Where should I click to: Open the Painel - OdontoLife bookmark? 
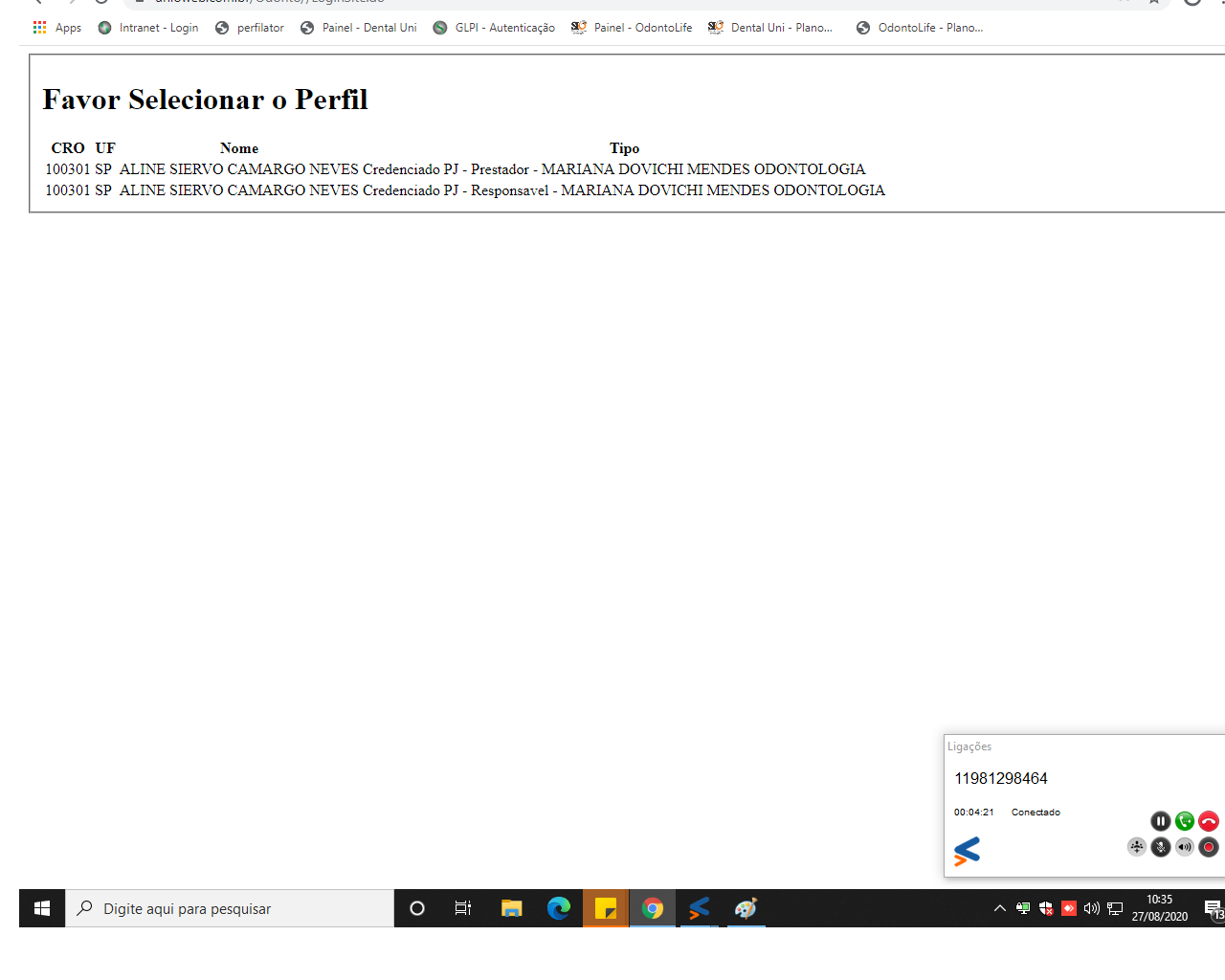(632, 28)
